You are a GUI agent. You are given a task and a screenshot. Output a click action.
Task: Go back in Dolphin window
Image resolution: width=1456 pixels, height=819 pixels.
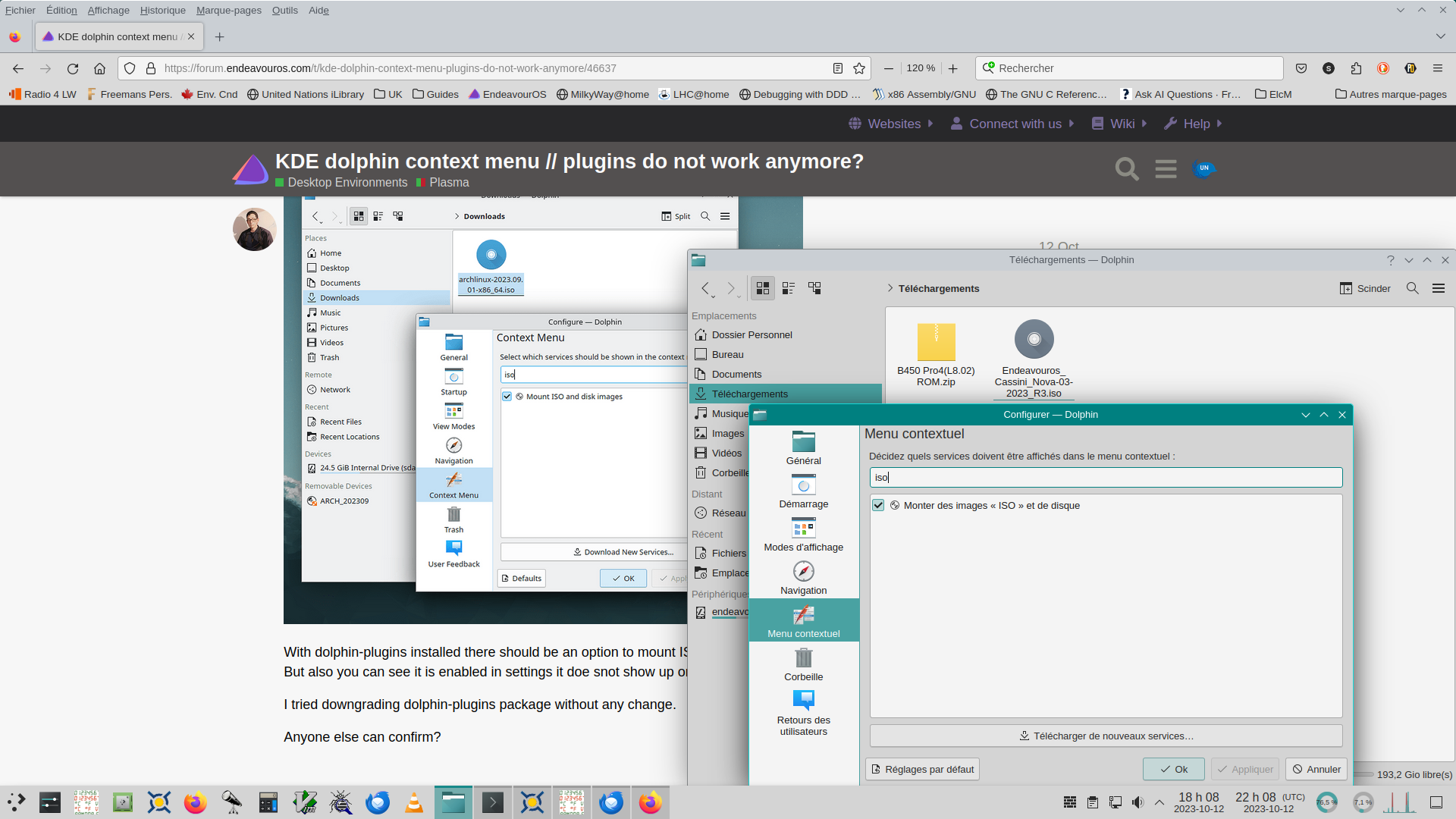click(706, 288)
